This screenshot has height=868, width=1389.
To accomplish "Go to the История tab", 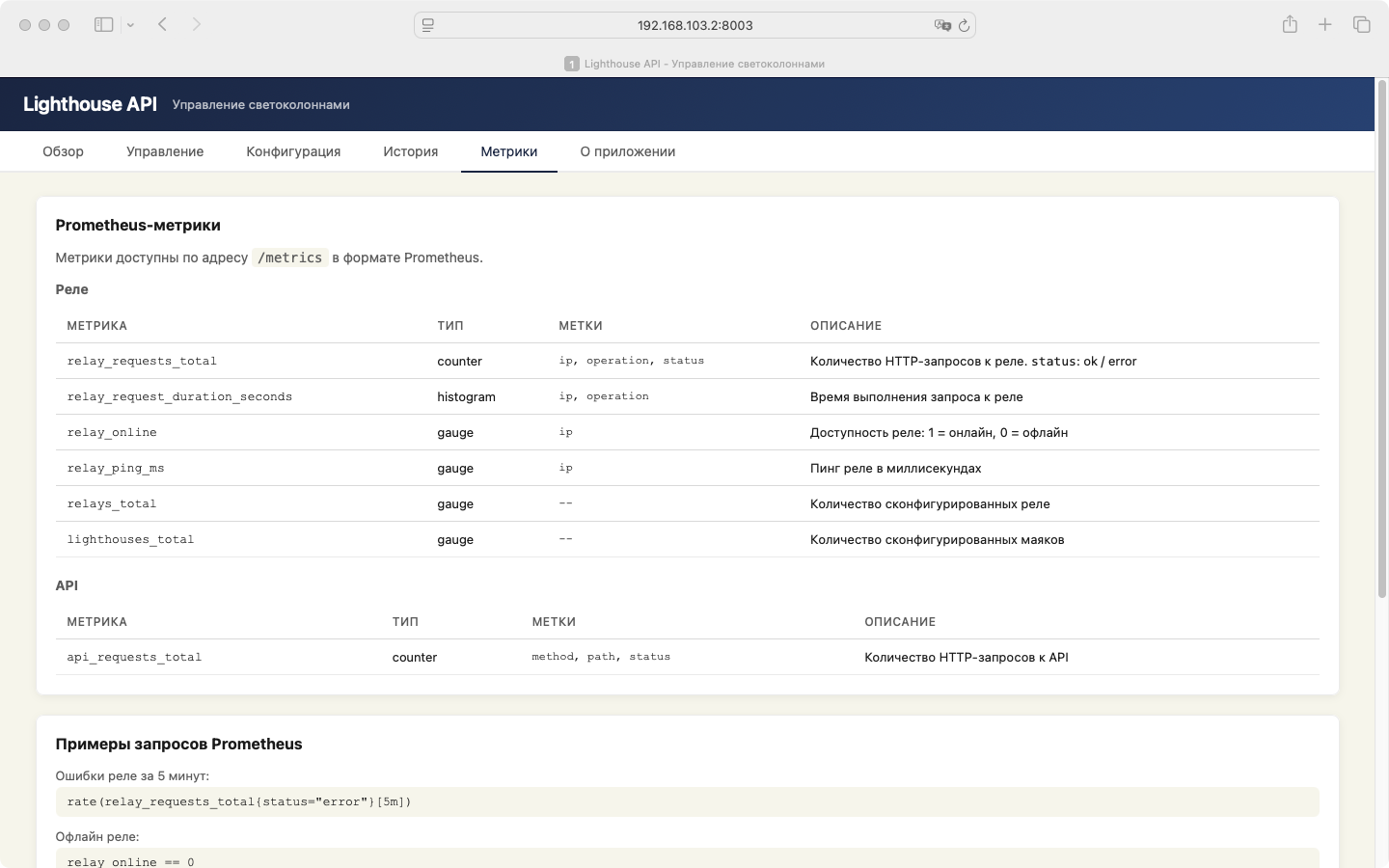I will [x=410, y=151].
